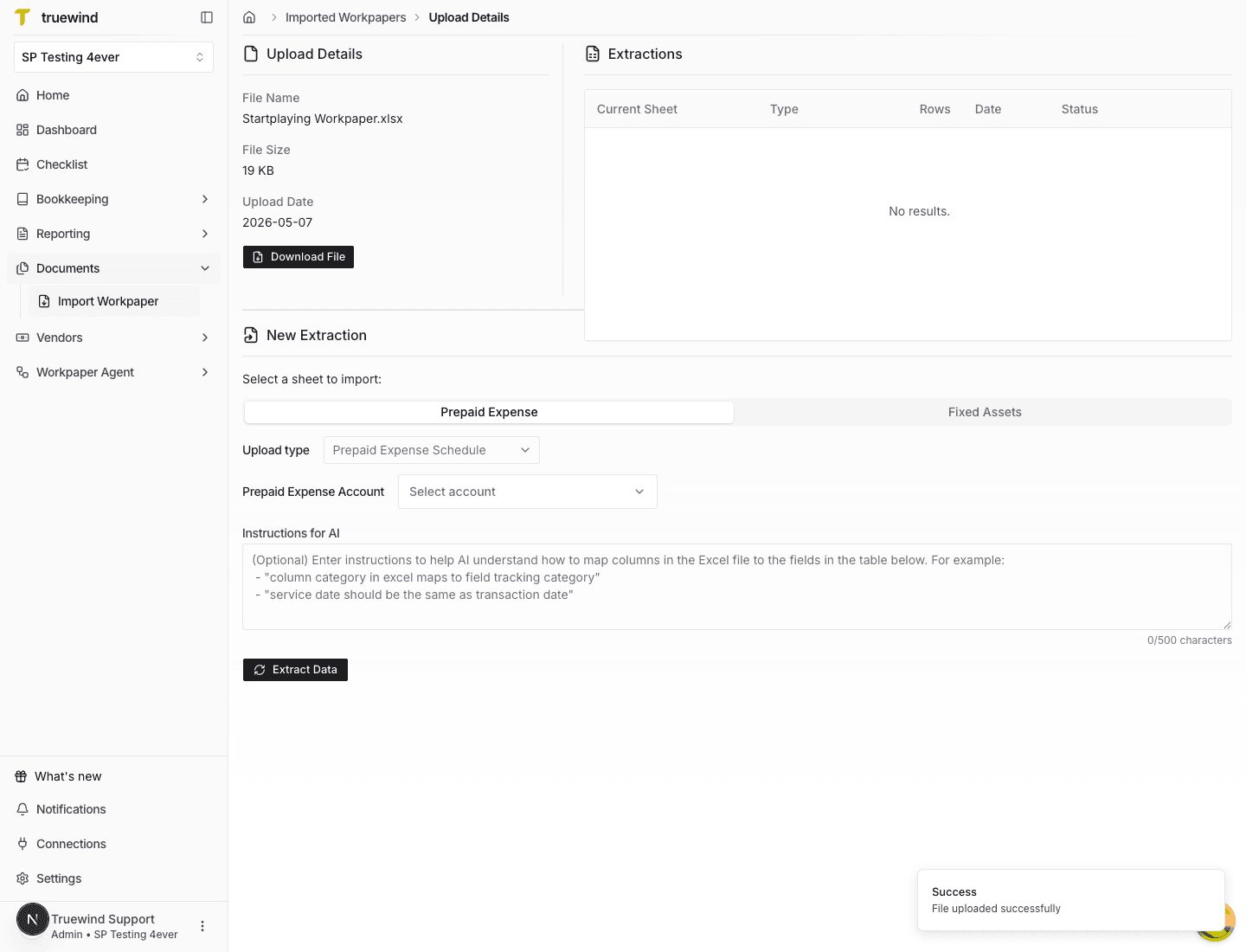Viewport: 1246px width, 952px height.
Task: Click the Checklist calendar icon
Action: point(22,164)
